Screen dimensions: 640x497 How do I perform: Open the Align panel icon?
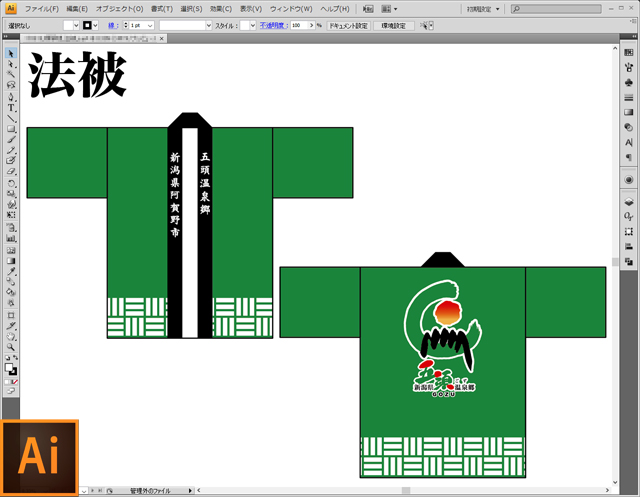pyautogui.click(x=629, y=246)
